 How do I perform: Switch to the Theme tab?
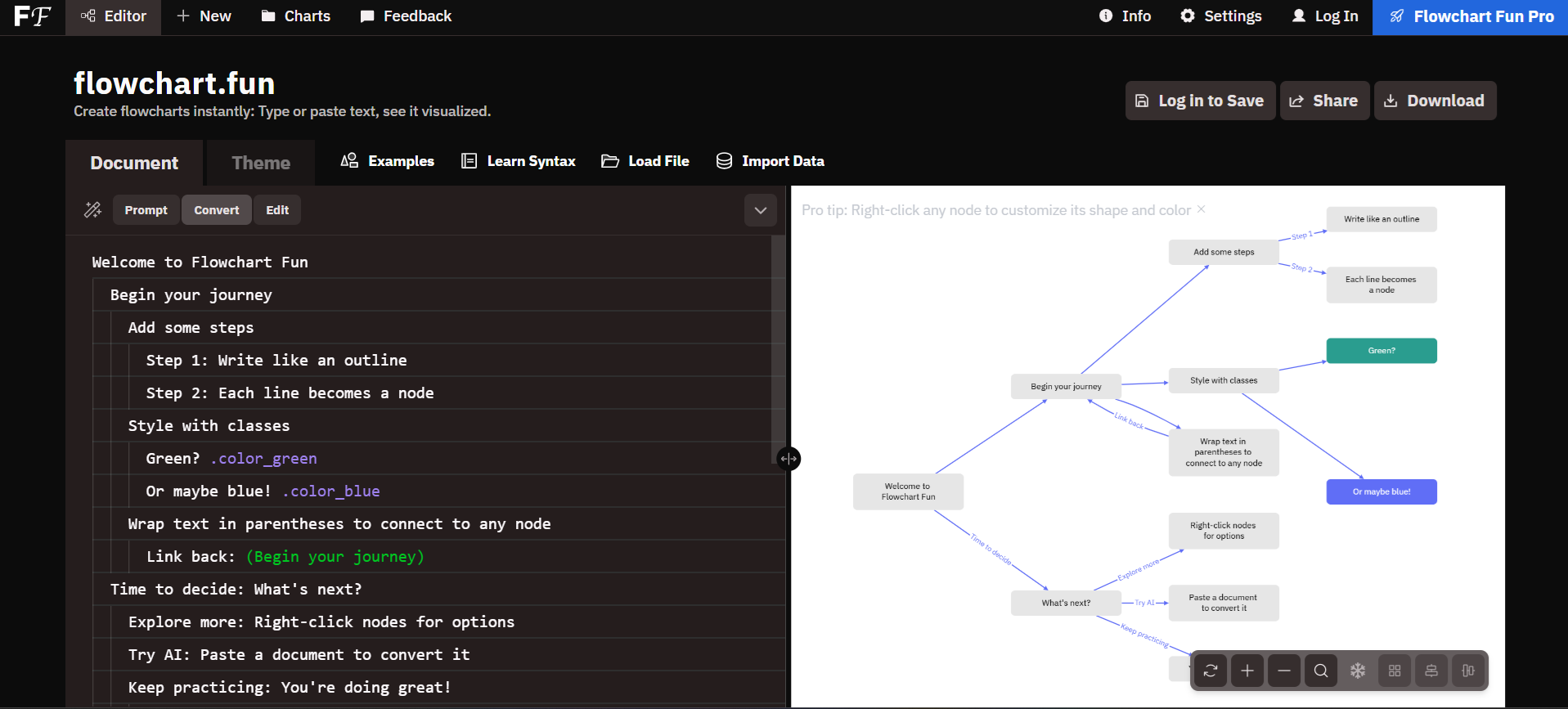pos(261,163)
